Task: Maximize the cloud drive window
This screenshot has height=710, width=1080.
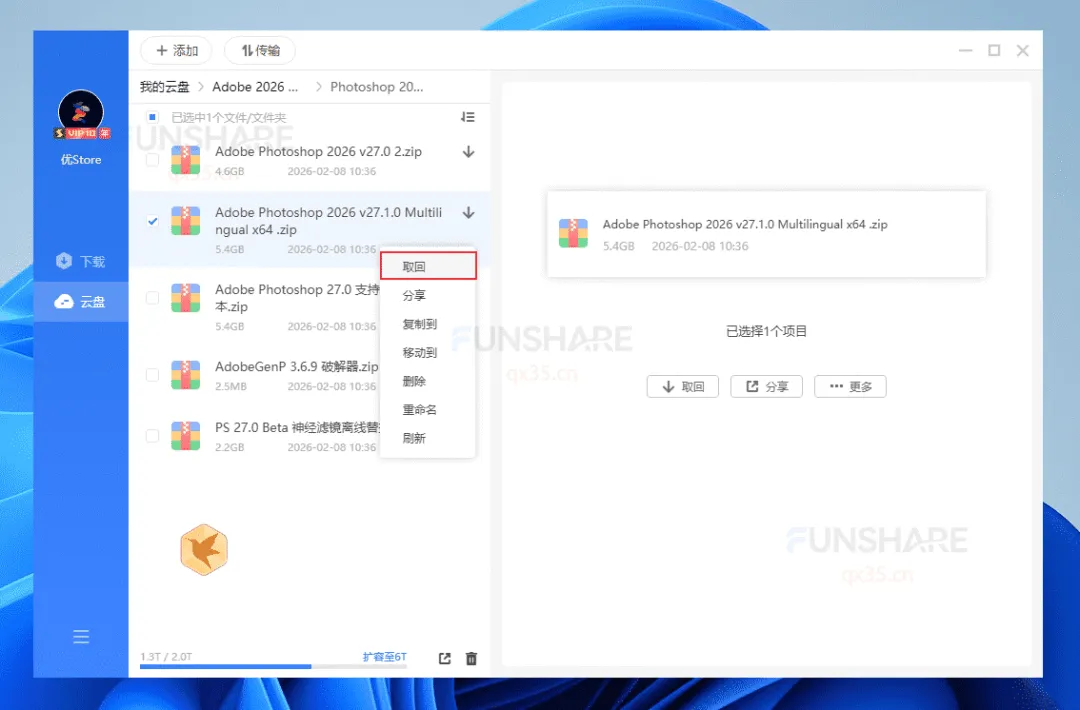Action: click(x=994, y=50)
